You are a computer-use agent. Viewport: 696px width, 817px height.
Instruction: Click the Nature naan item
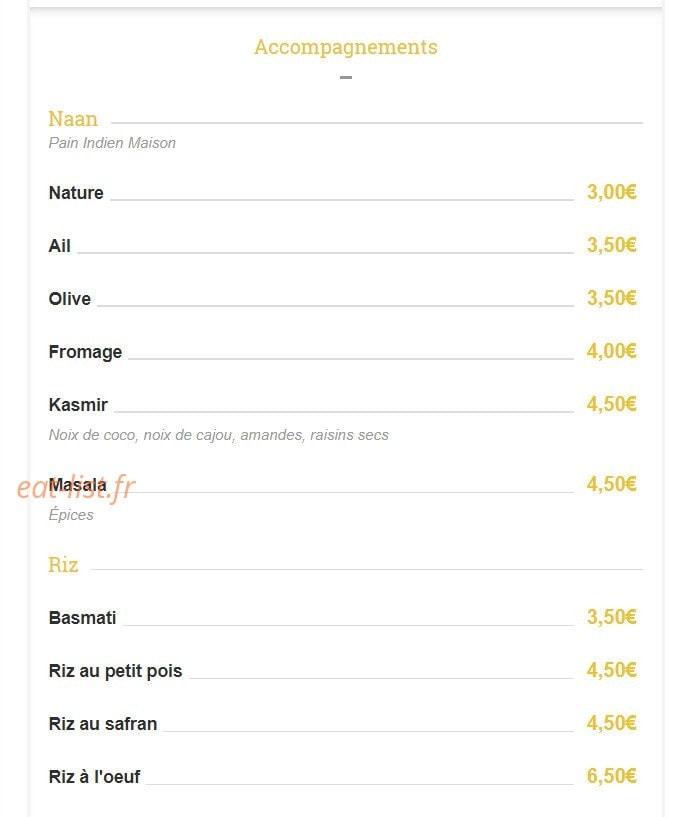pyautogui.click(x=76, y=193)
